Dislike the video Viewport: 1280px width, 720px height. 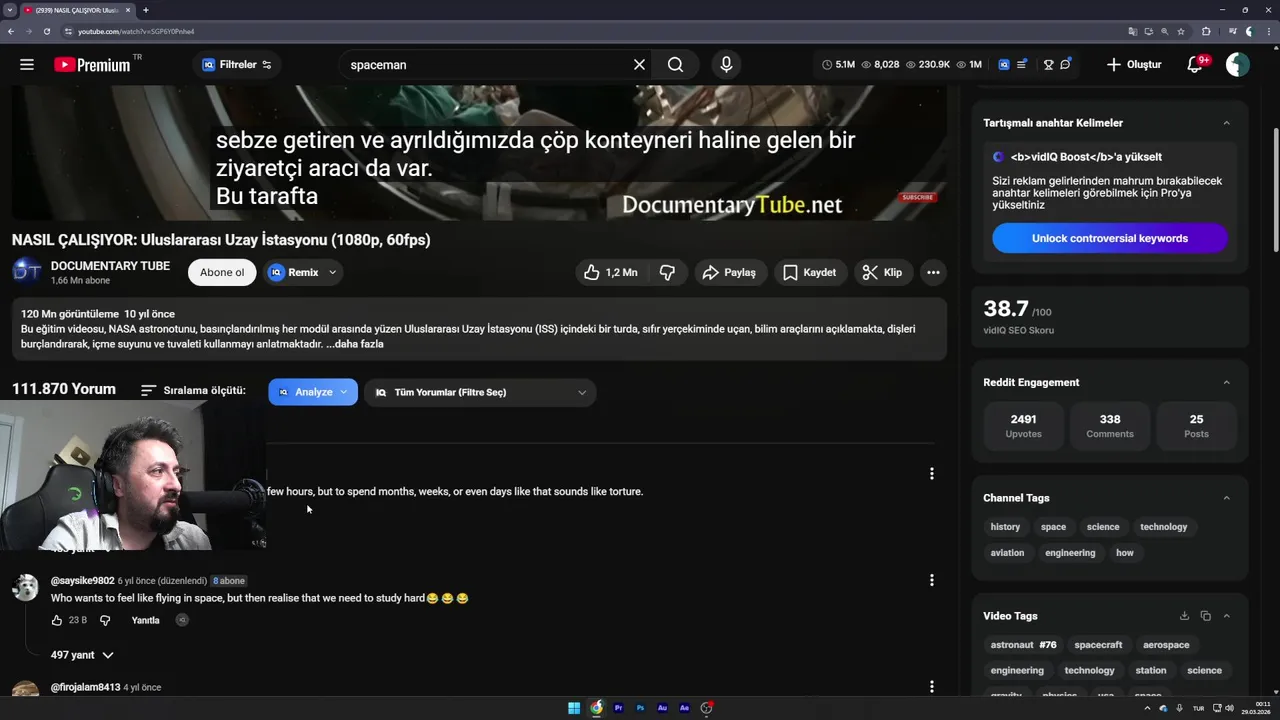pos(667,272)
